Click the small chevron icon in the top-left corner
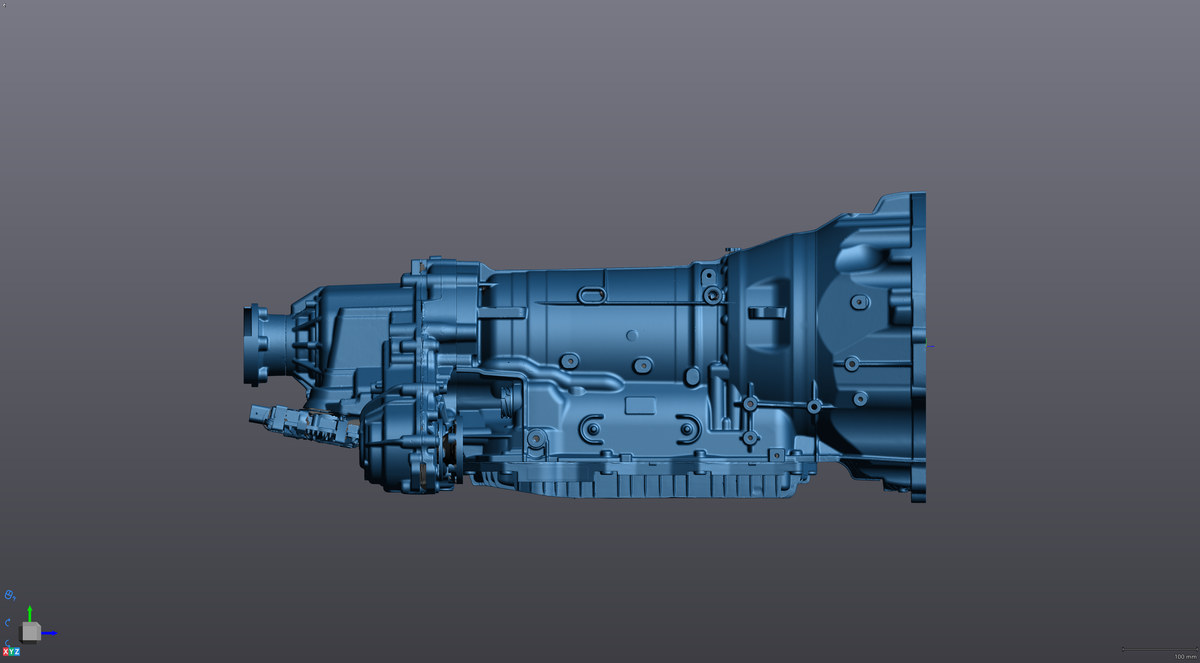This screenshot has height=663, width=1200. [4, 4]
